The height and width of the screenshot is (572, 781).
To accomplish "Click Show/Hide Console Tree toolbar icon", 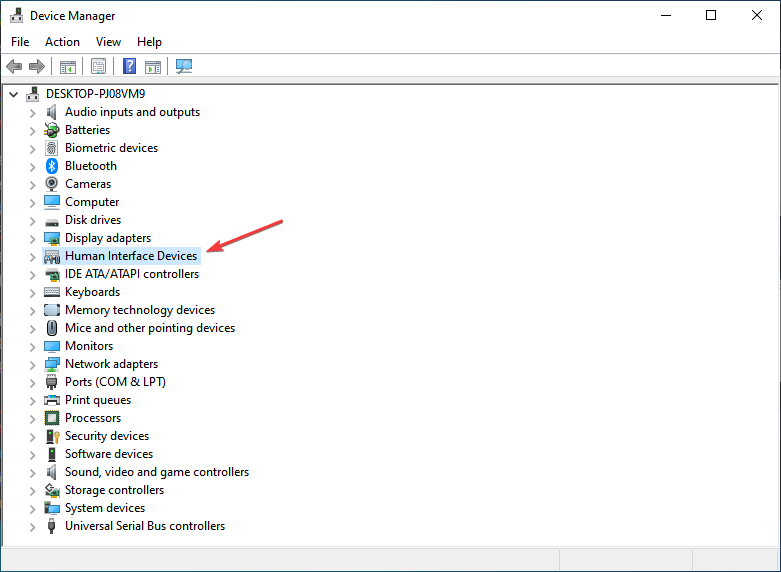I will click(x=68, y=66).
